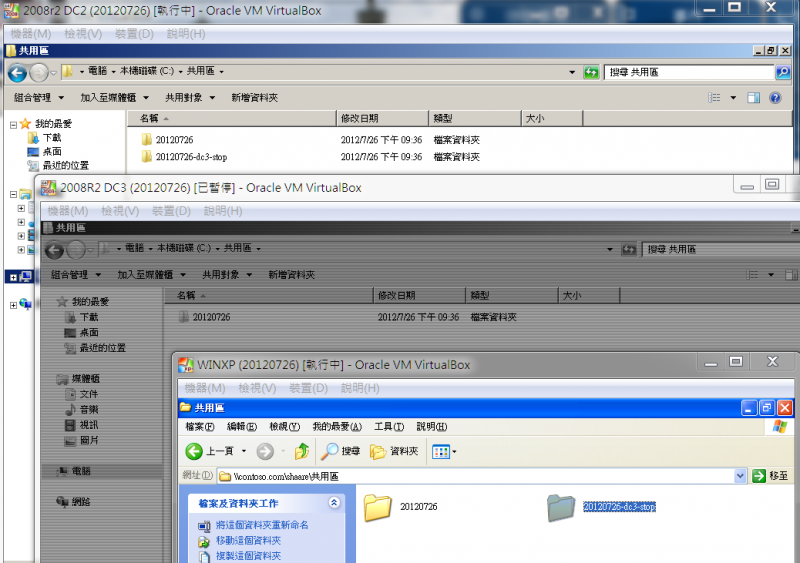Image resolution: width=800 pixels, height=563 pixels.
Task: Click 新增資料夾 in DC2 toolbar
Action: pyautogui.click(x=255, y=97)
